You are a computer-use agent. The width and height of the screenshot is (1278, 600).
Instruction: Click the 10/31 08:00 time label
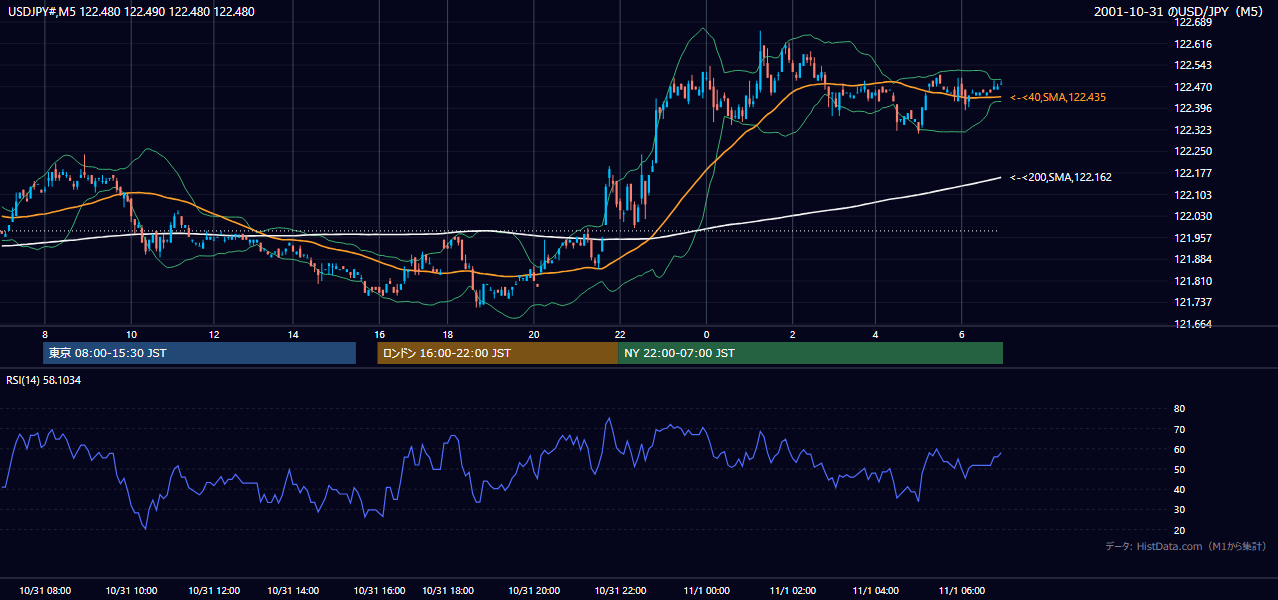pos(45,590)
